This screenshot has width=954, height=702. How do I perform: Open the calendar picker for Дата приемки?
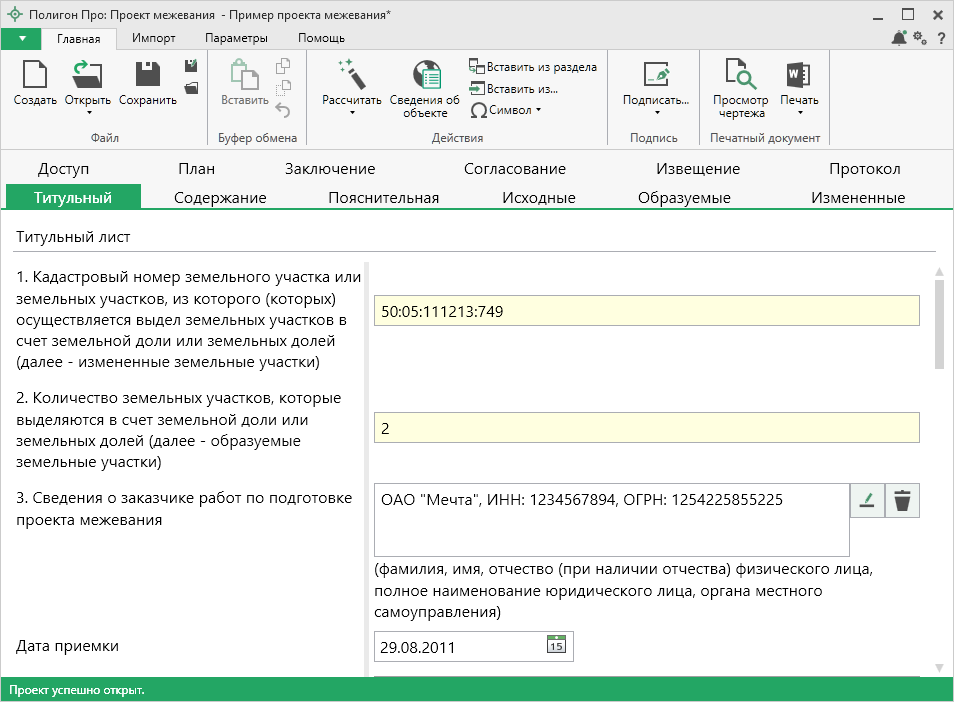pyautogui.click(x=556, y=645)
